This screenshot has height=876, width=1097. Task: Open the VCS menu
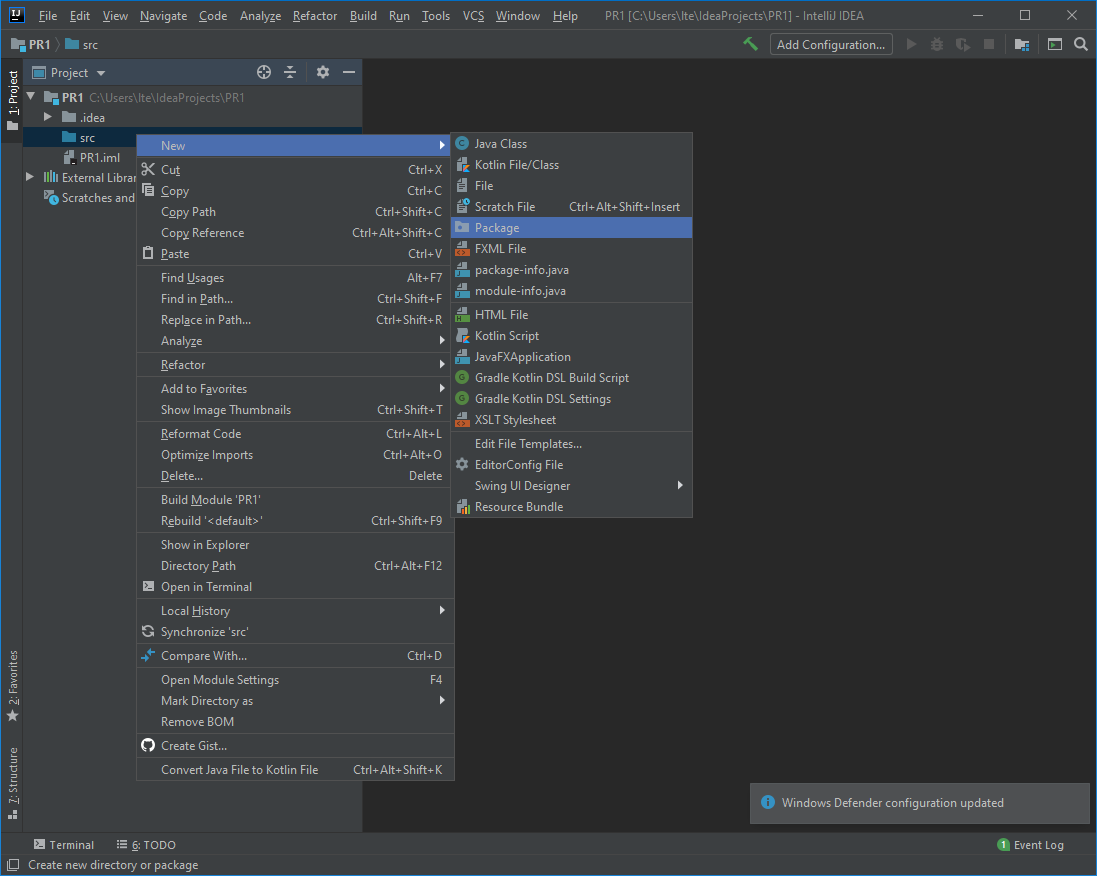tap(473, 15)
